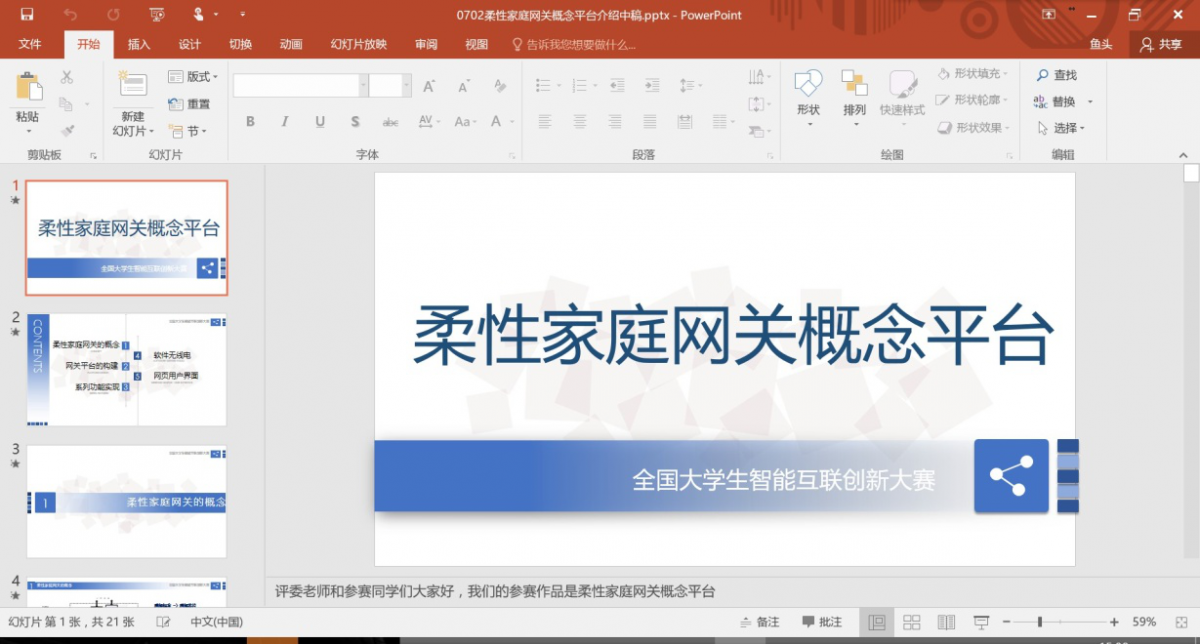This screenshot has height=644, width=1200.
Task: Toggle the Comments (批注) pane
Action: point(821,622)
